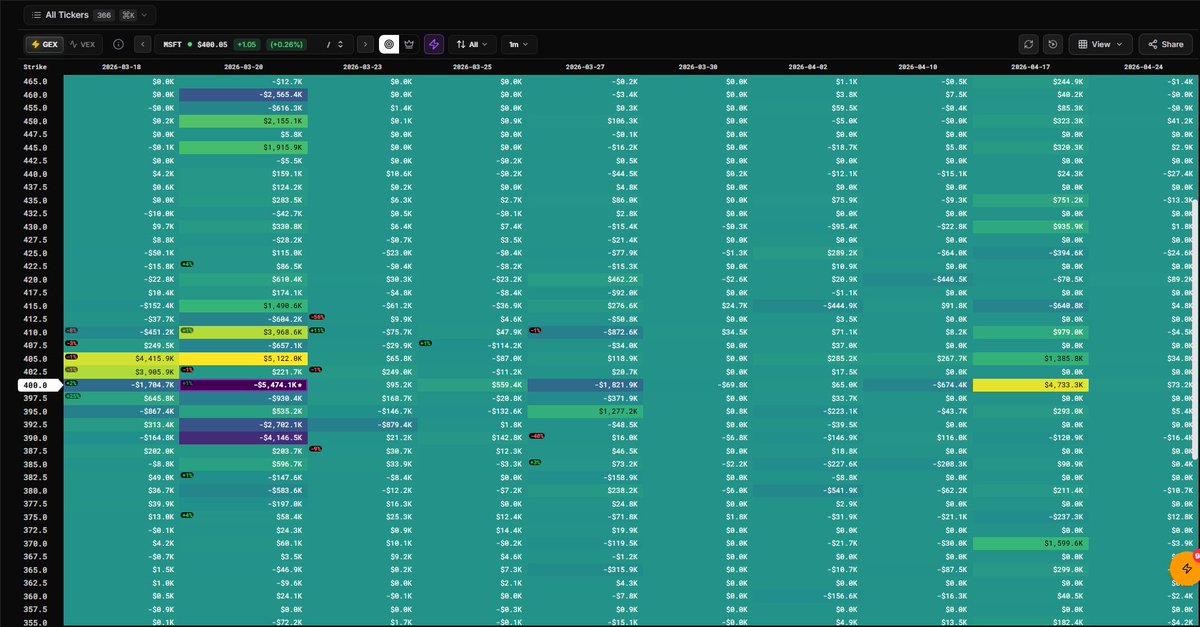The height and width of the screenshot is (627, 1200).
Task: Switch to the VEX tab
Action: point(82,44)
